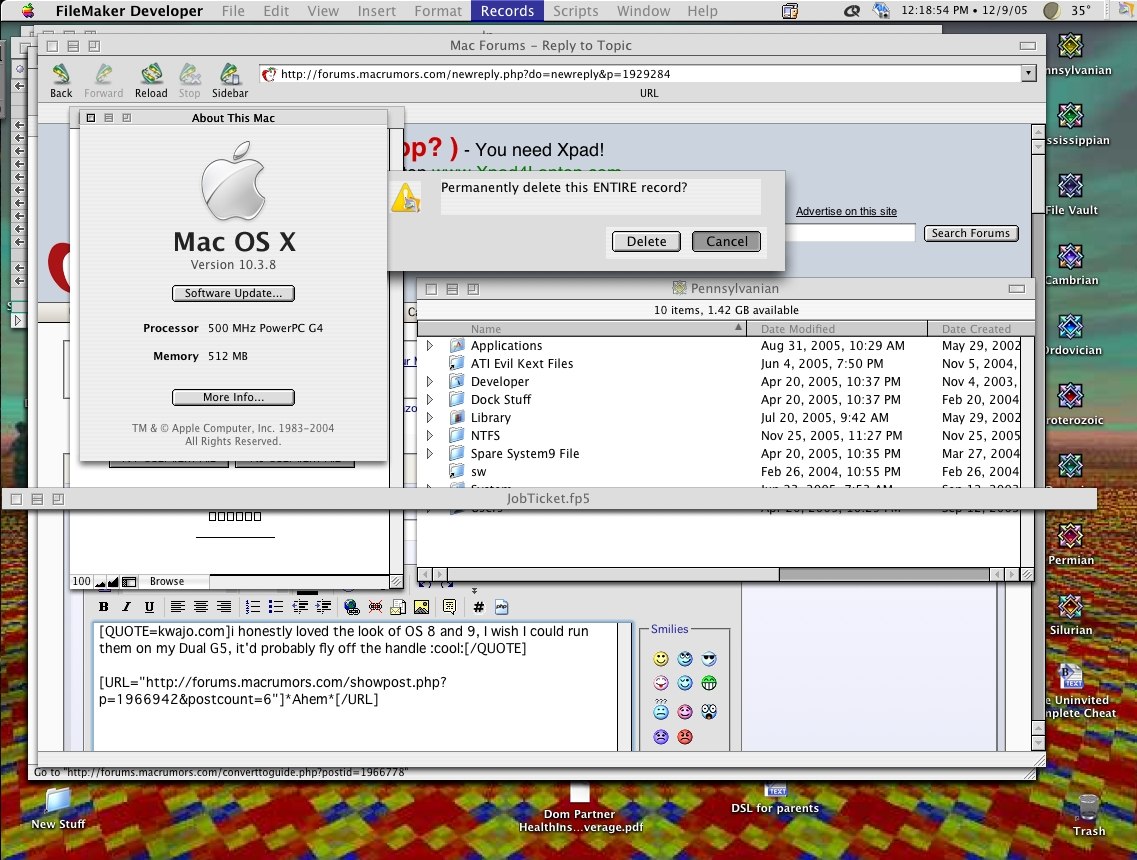Toggle the FileMaker status area icon
The width and height of the screenshot is (1137, 860).
[x=129, y=582]
